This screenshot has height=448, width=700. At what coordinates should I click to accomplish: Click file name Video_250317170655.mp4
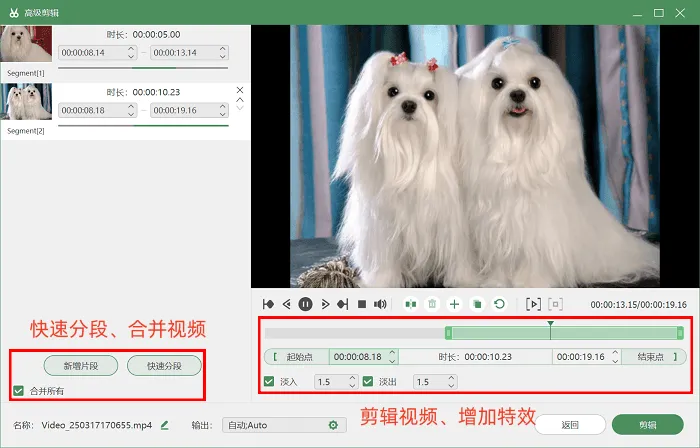tap(96, 425)
